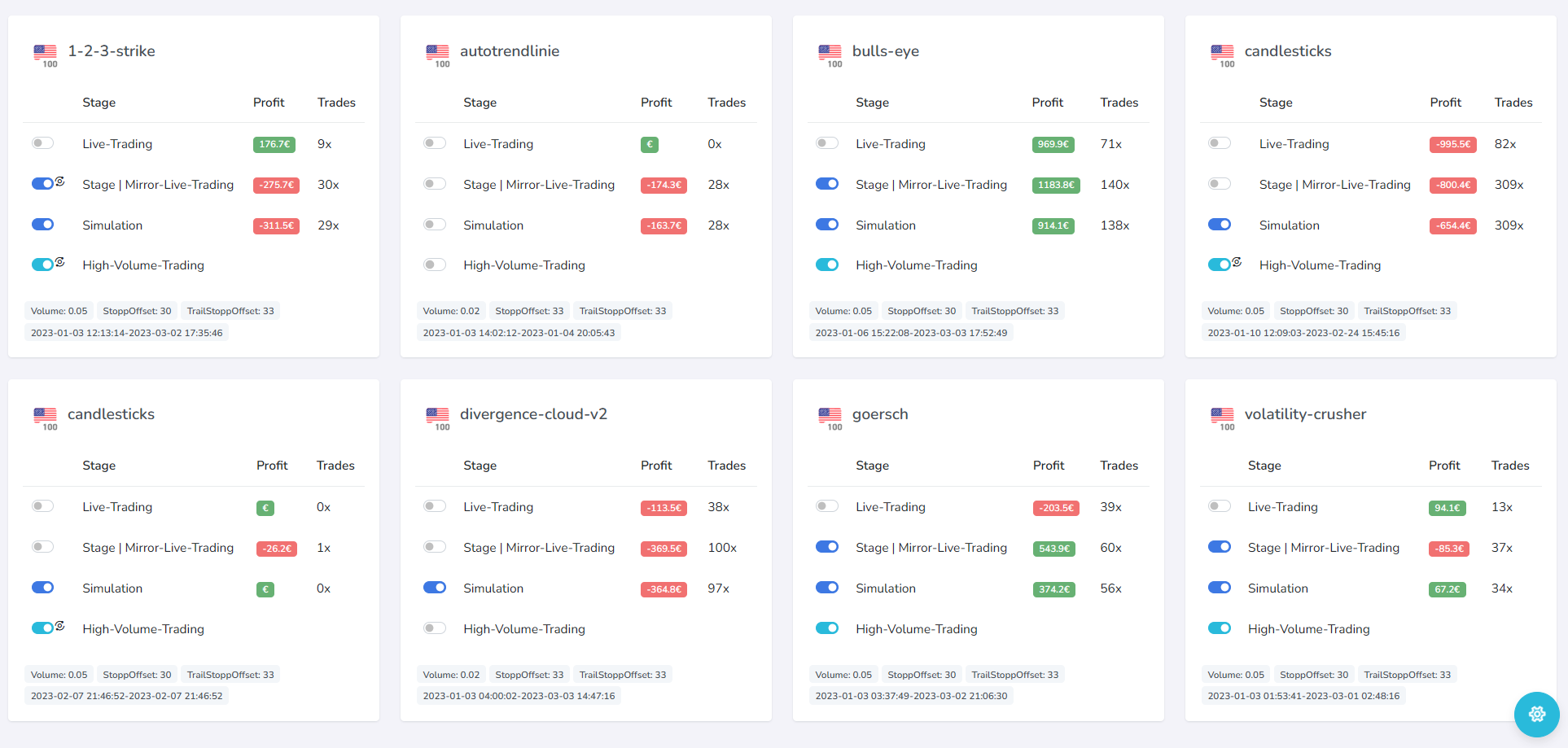The width and height of the screenshot is (1568, 748).
Task: Click the Trades column header in divergence-cloud-v2 card
Action: (x=727, y=466)
